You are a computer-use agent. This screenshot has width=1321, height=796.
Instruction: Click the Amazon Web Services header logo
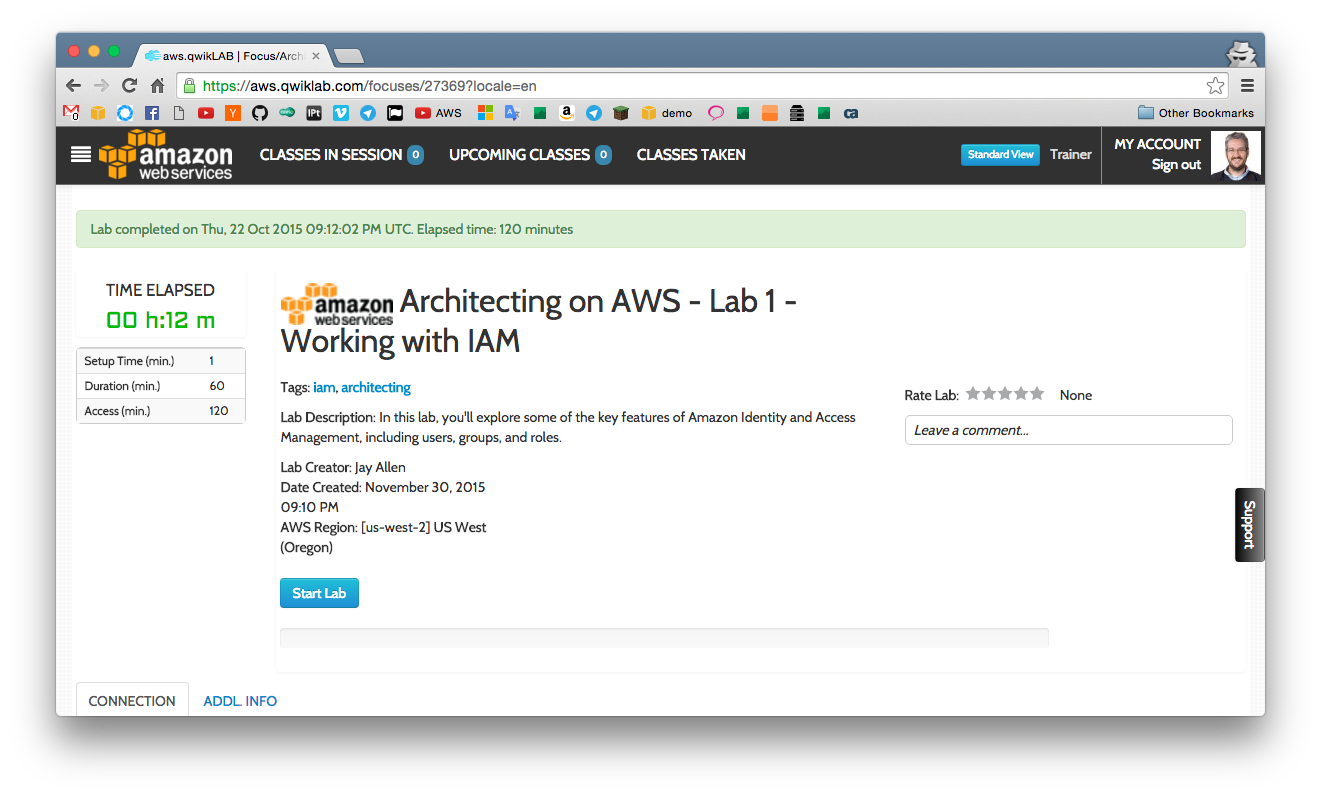166,155
